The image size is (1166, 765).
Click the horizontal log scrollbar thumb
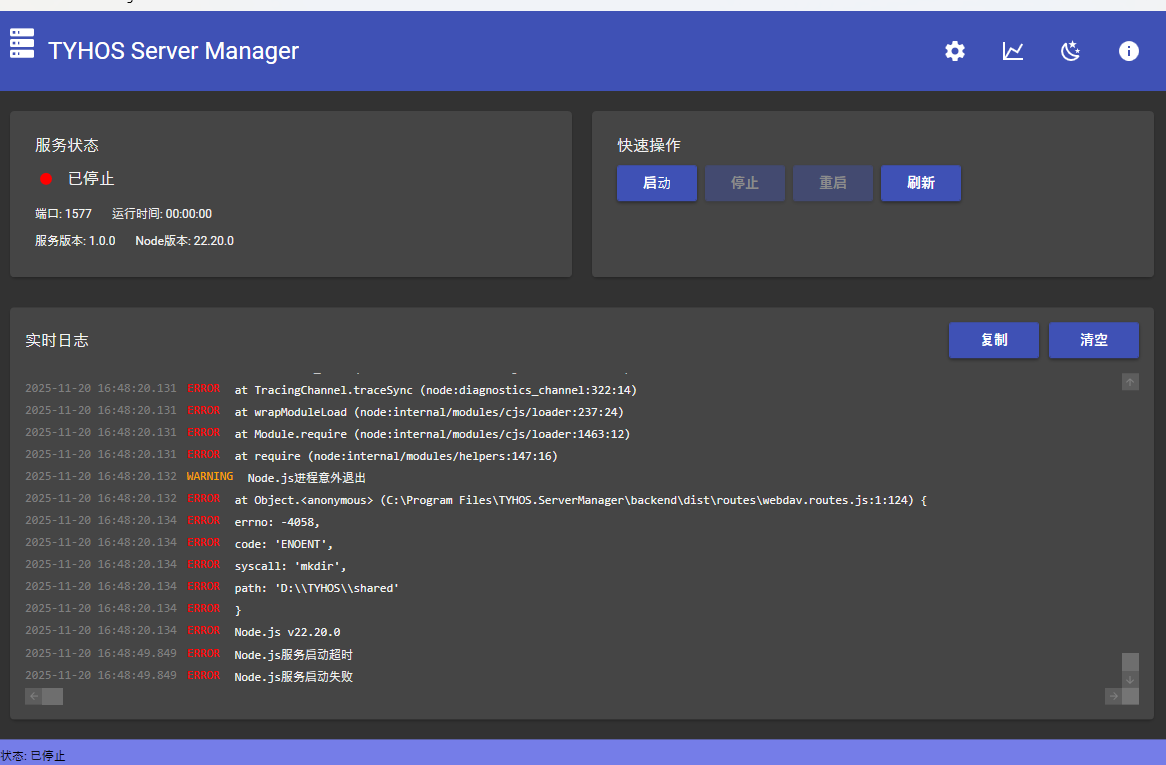click(x=53, y=697)
